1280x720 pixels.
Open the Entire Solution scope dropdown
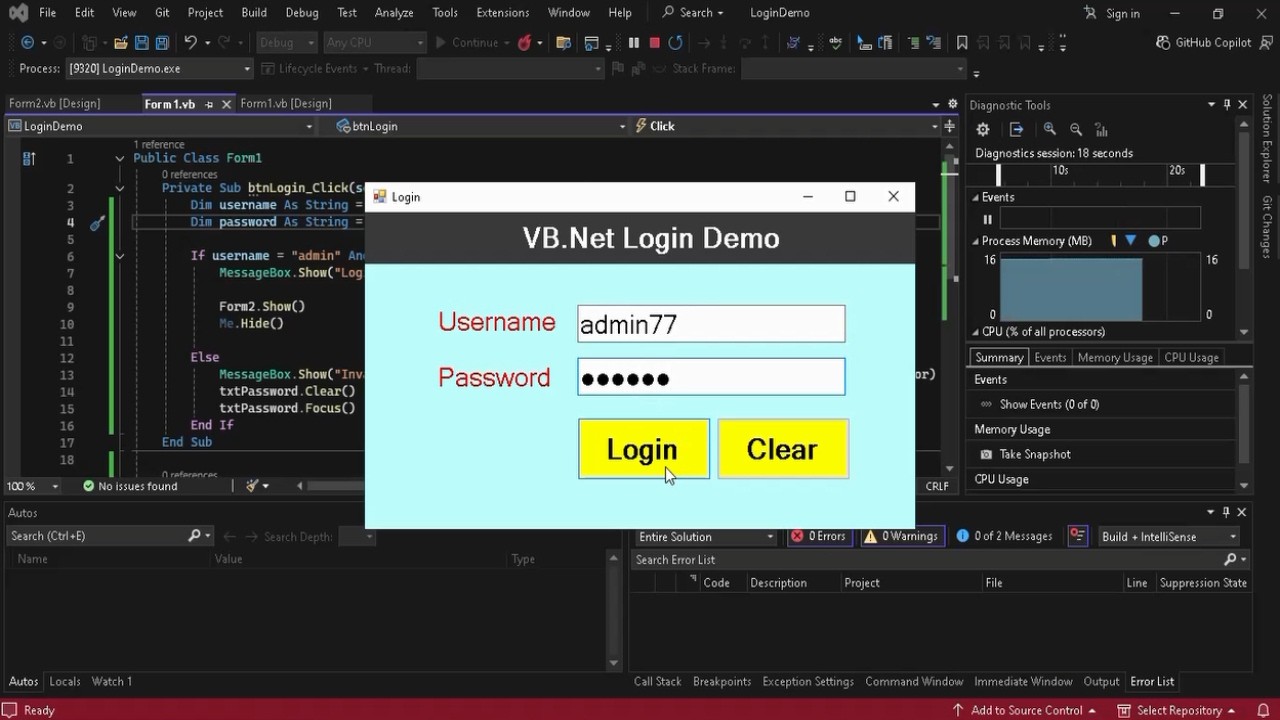706,537
